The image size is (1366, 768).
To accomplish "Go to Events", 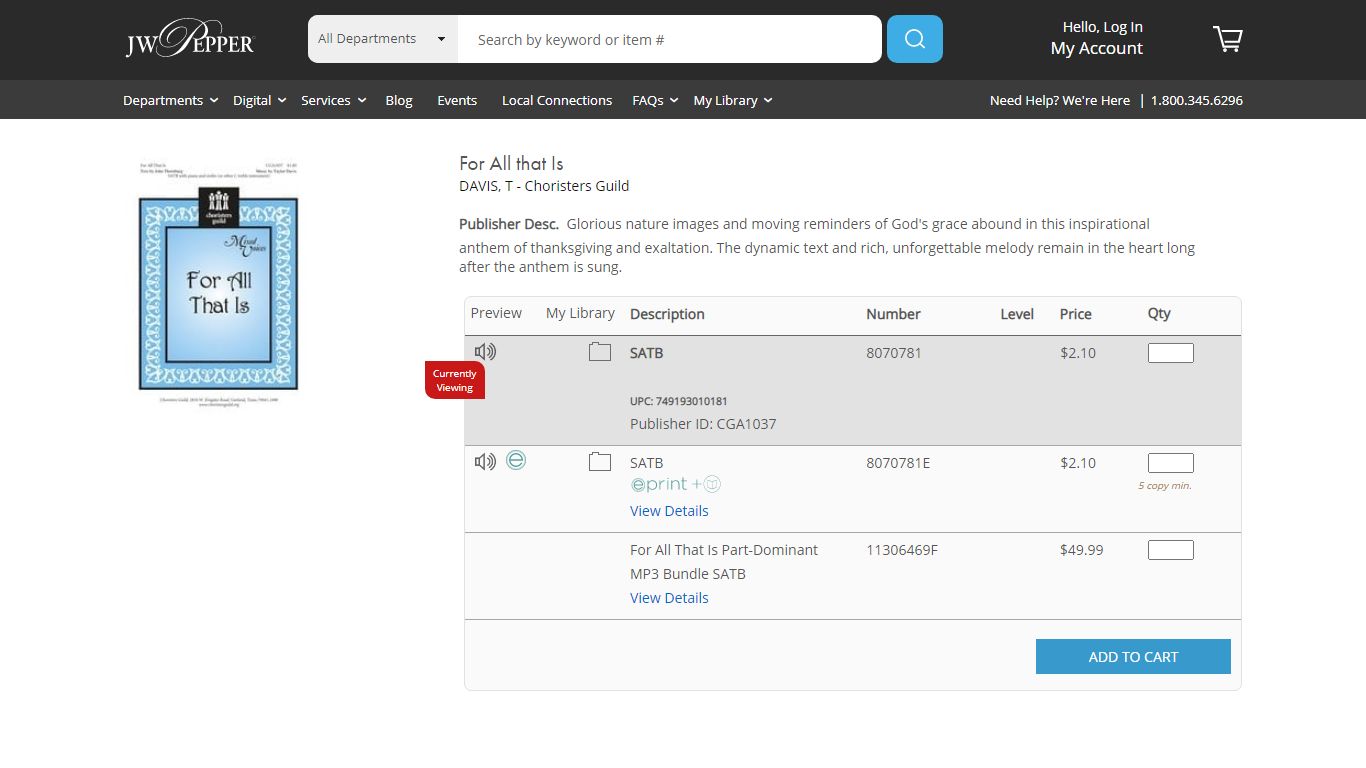I will click(x=457, y=100).
